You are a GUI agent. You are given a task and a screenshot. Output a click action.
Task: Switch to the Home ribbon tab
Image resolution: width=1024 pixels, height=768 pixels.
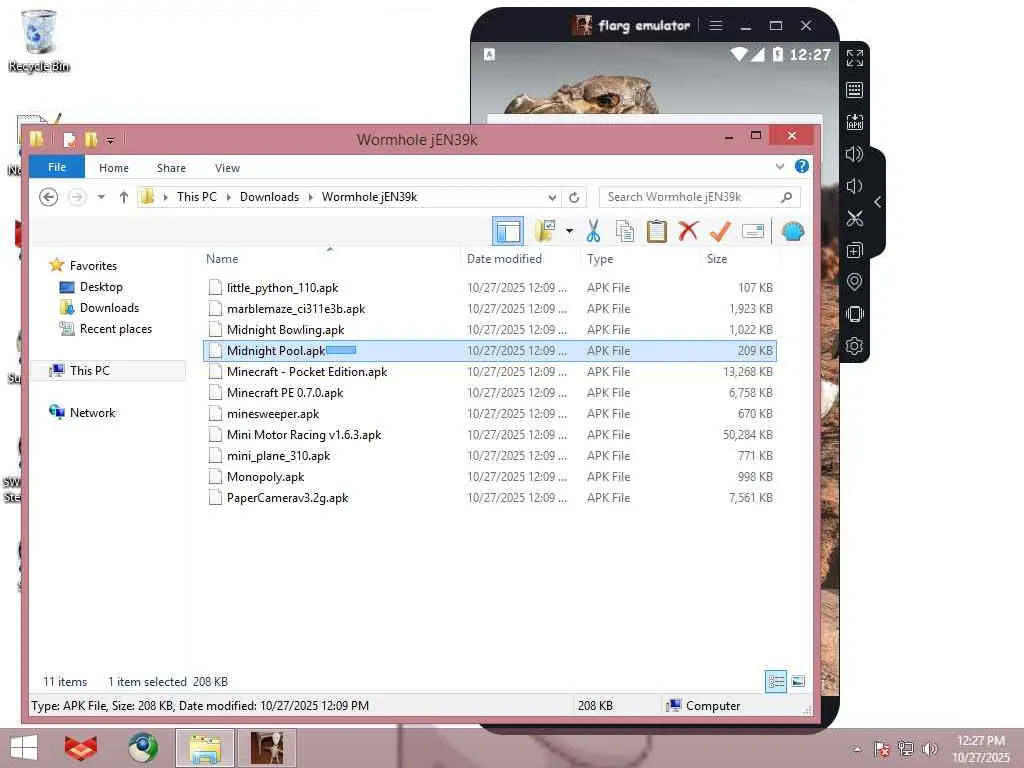pos(114,168)
